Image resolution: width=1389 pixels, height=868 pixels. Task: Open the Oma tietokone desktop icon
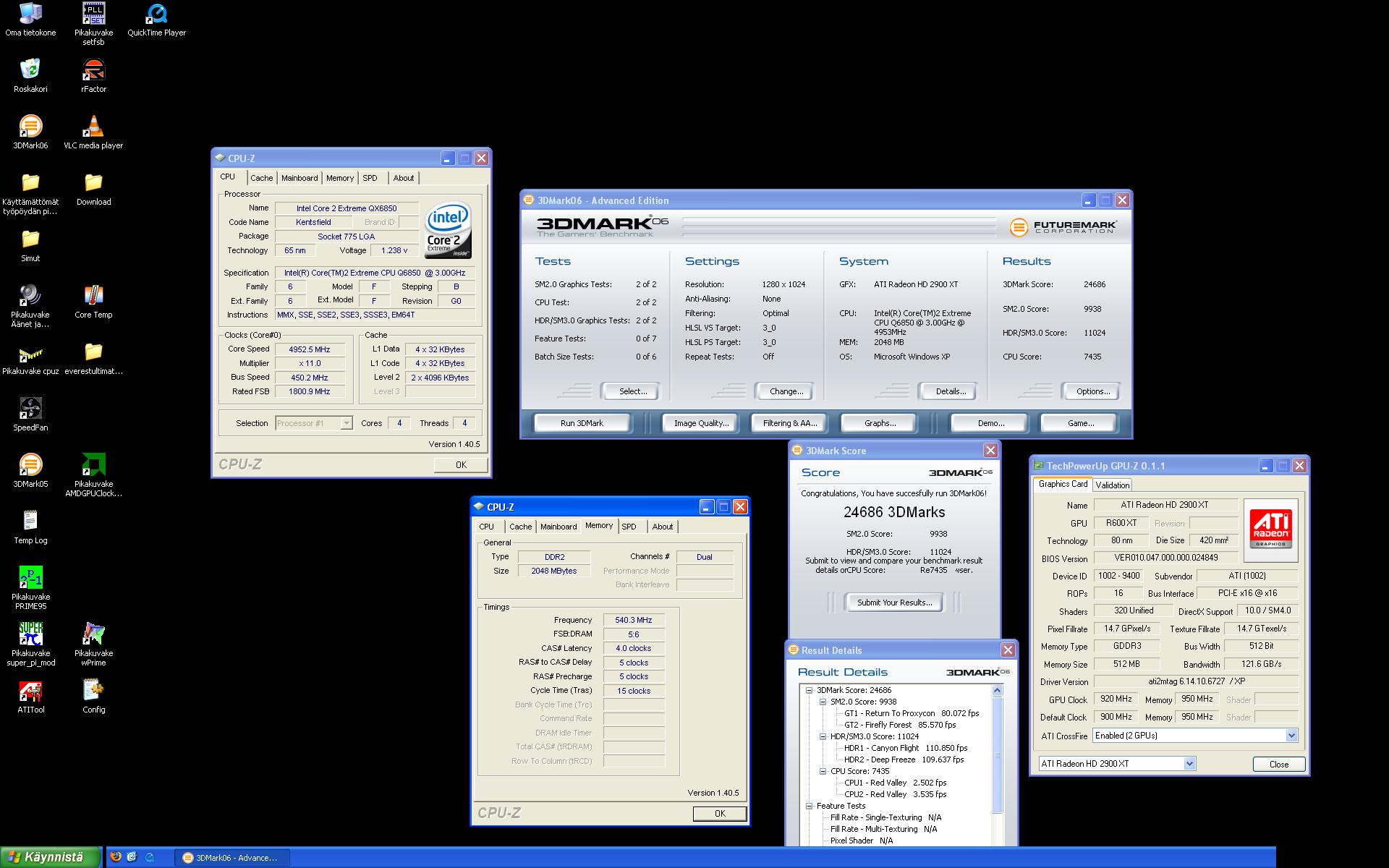pyautogui.click(x=30, y=20)
